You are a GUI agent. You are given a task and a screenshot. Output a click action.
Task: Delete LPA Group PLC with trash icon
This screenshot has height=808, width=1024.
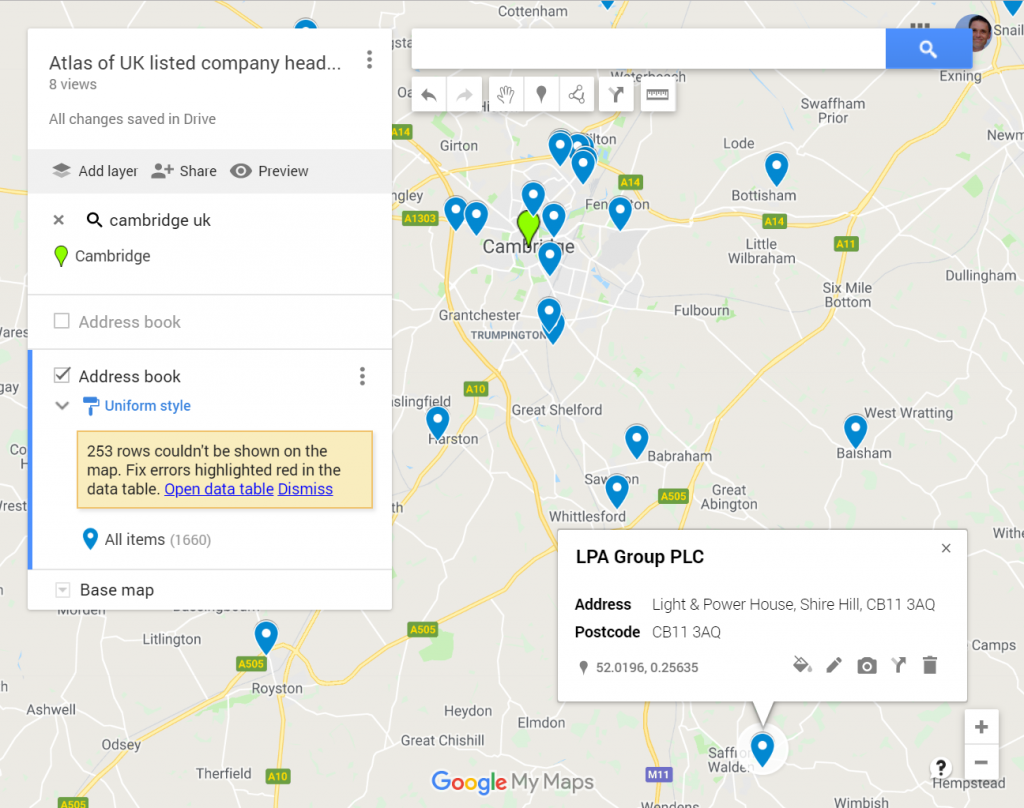click(x=930, y=665)
